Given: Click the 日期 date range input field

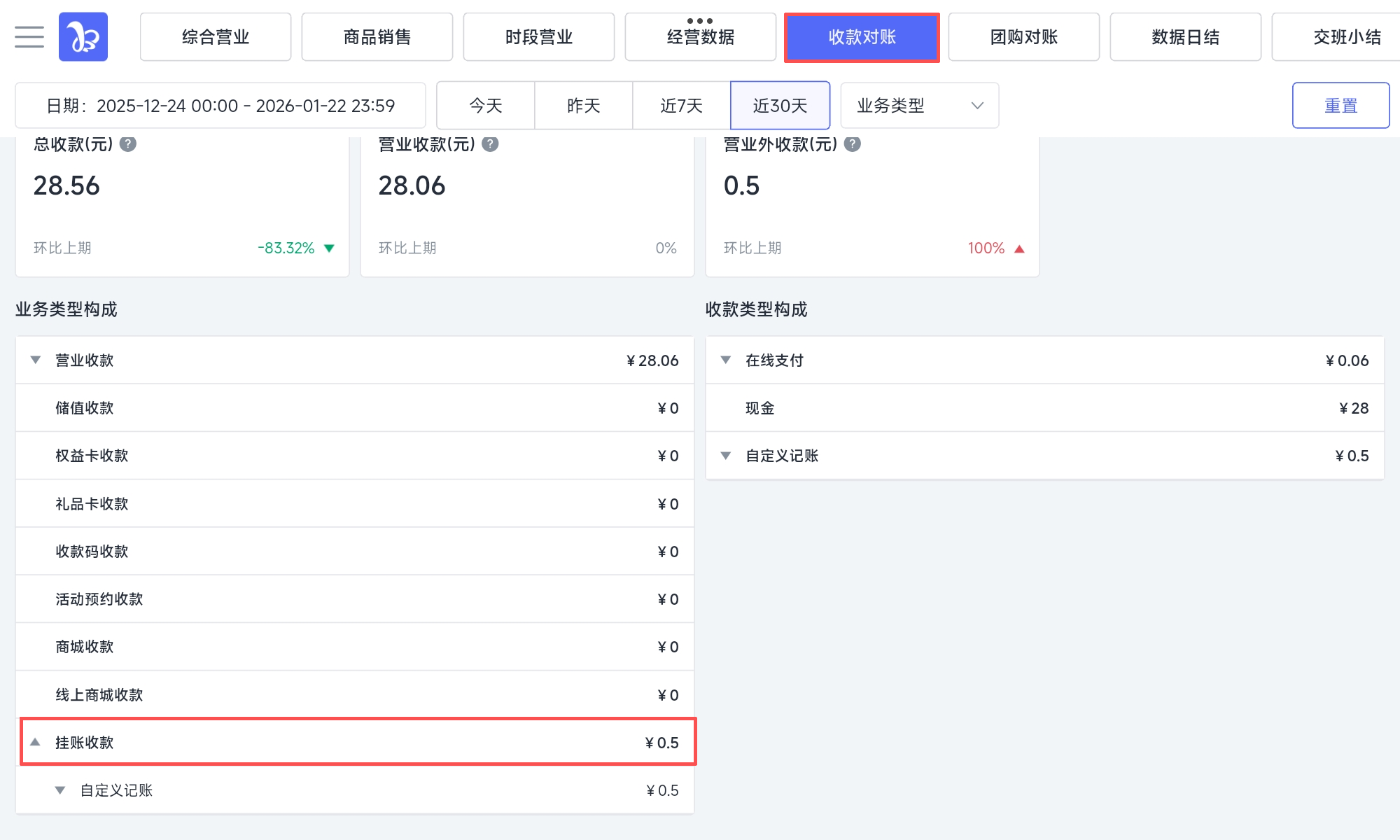Looking at the screenshot, I should [220, 106].
